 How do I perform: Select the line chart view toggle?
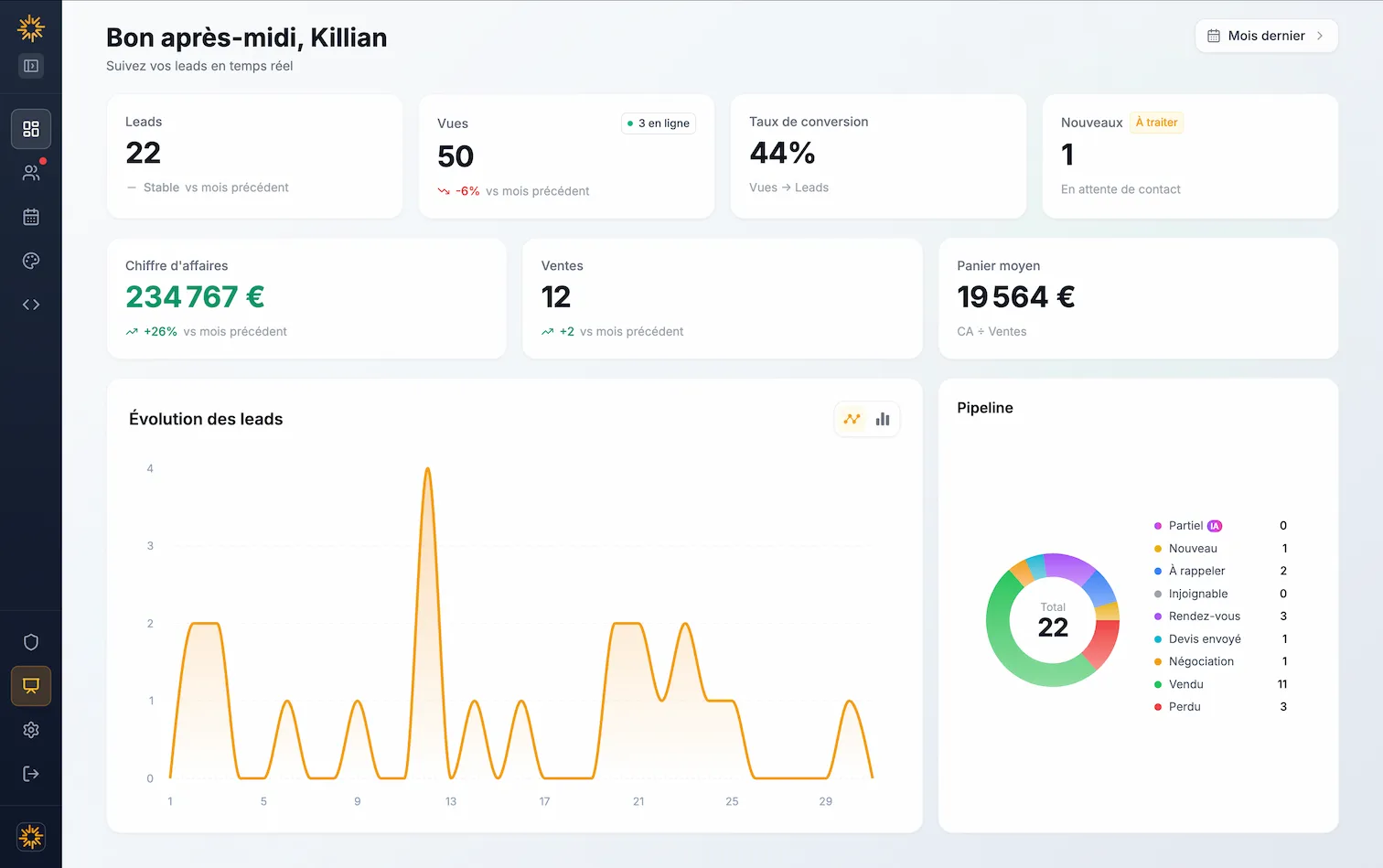click(x=852, y=418)
